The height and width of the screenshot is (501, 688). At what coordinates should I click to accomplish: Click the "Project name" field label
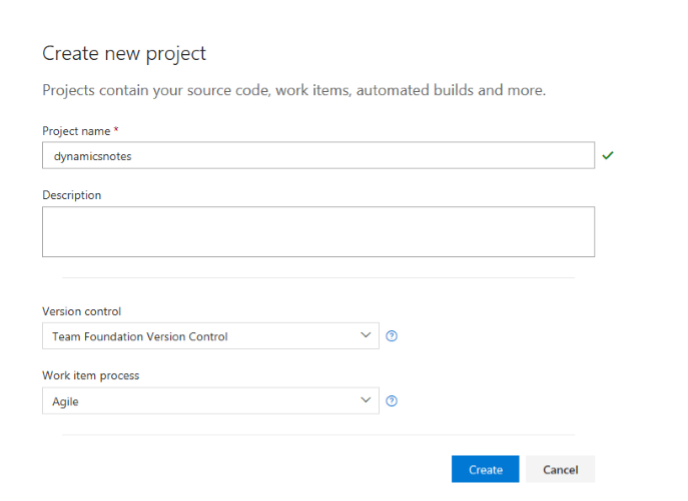[x=76, y=131]
